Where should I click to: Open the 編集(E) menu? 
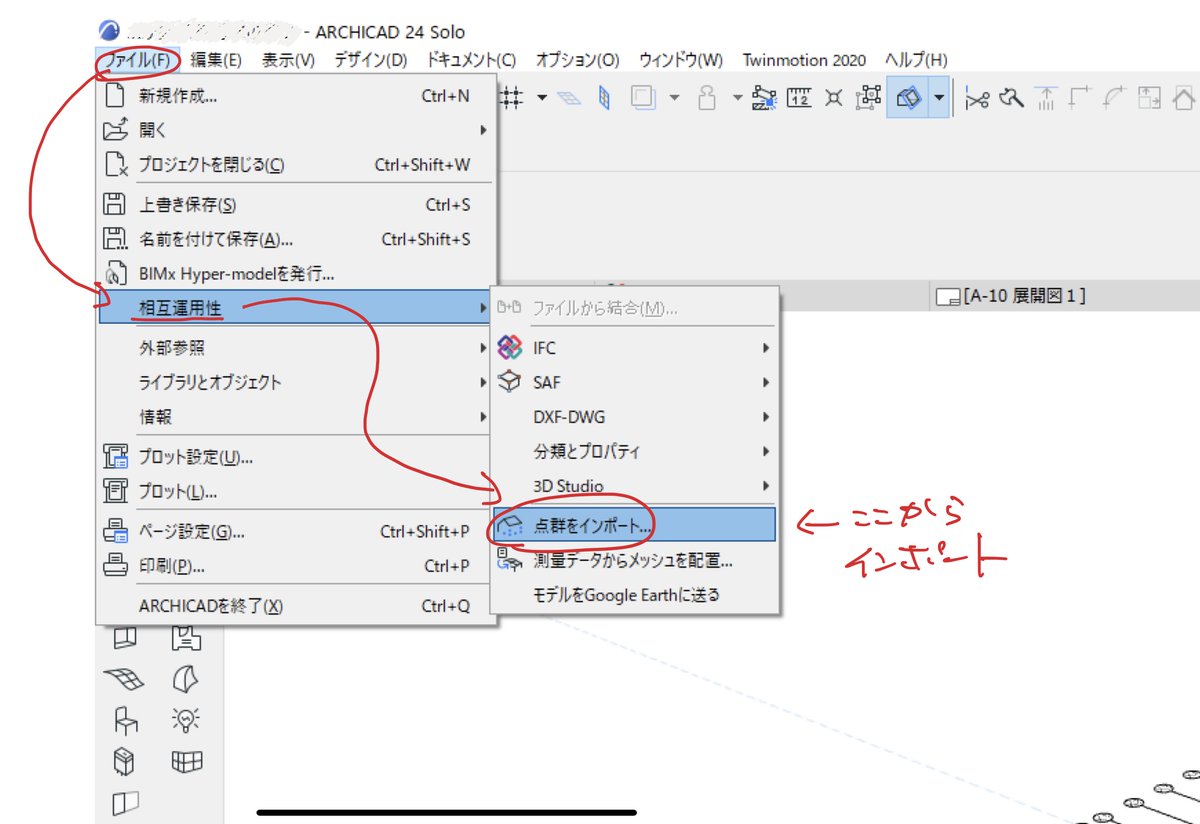pyautogui.click(x=216, y=60)
